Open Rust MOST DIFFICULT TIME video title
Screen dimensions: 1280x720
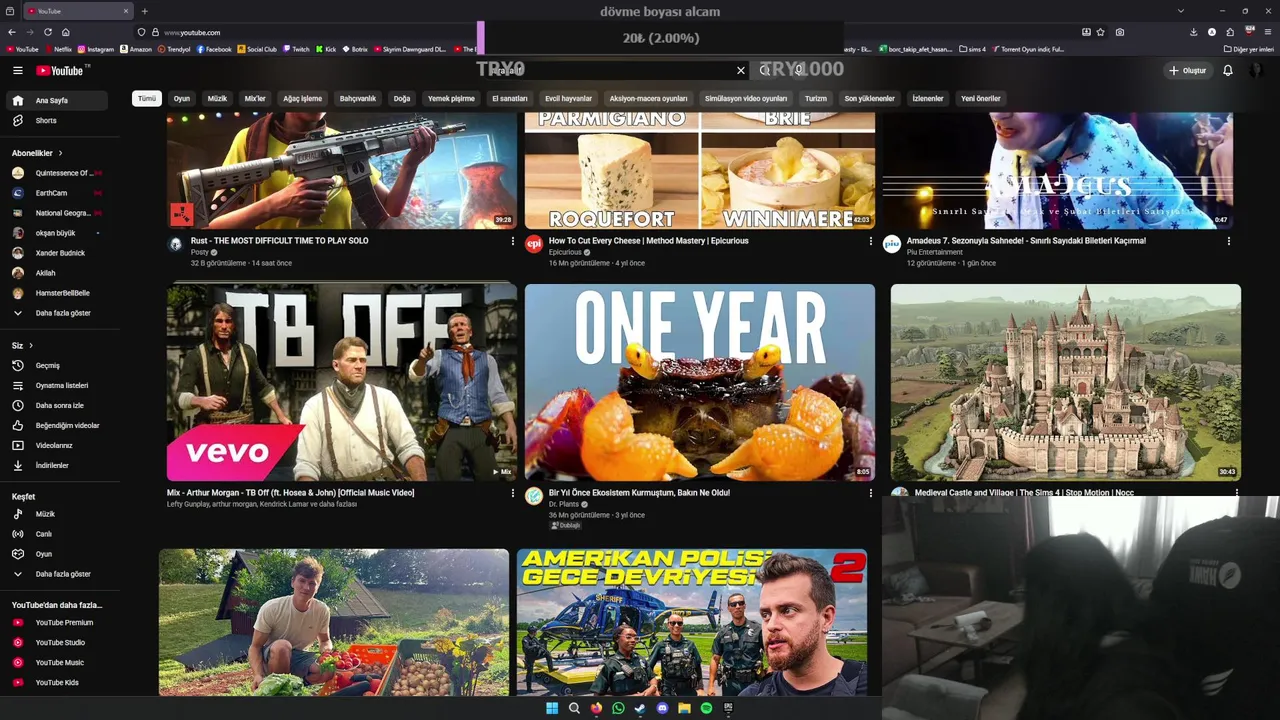click(x=279, y=241)
